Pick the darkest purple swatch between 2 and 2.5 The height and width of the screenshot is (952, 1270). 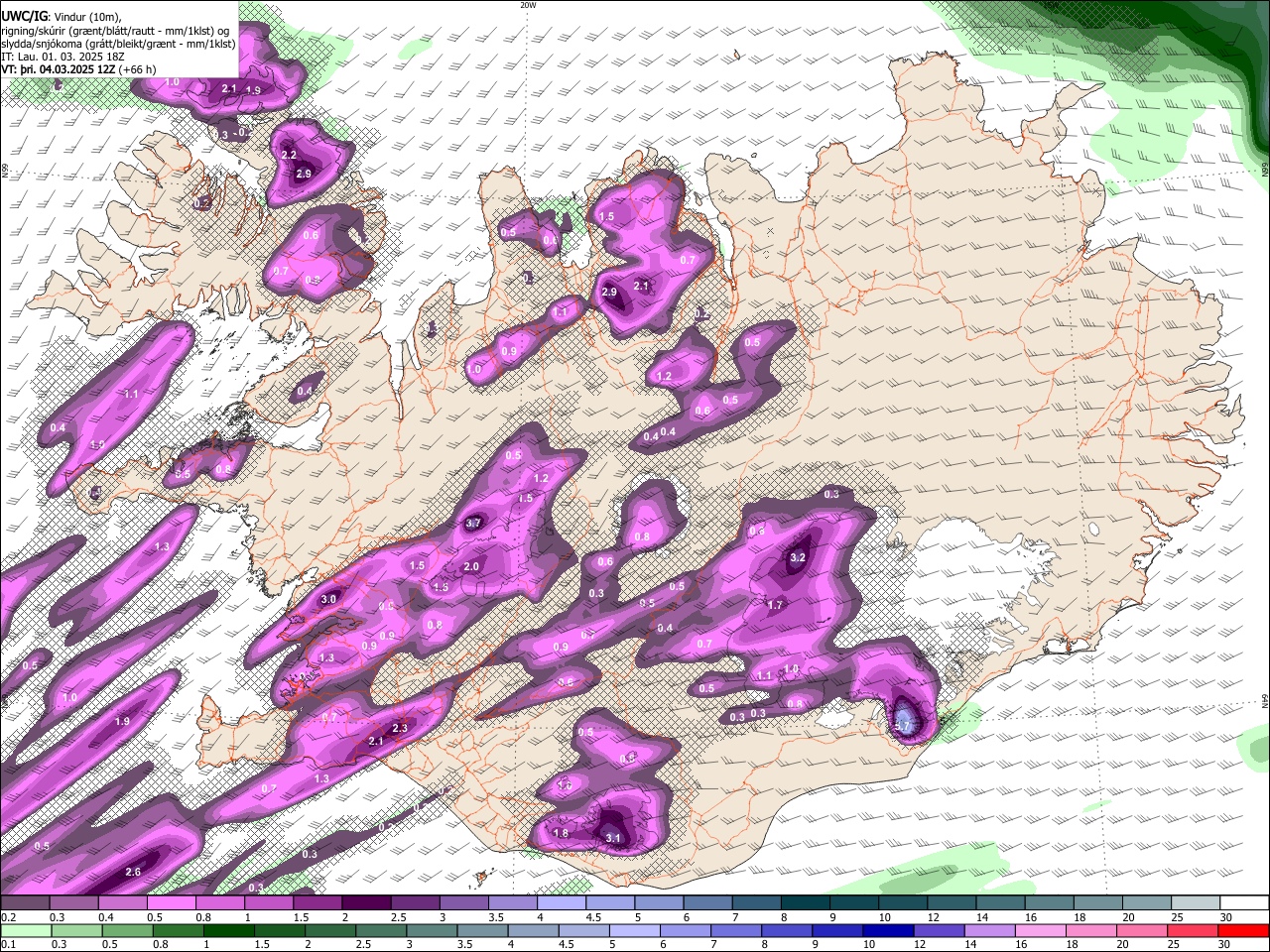(366, 902)
